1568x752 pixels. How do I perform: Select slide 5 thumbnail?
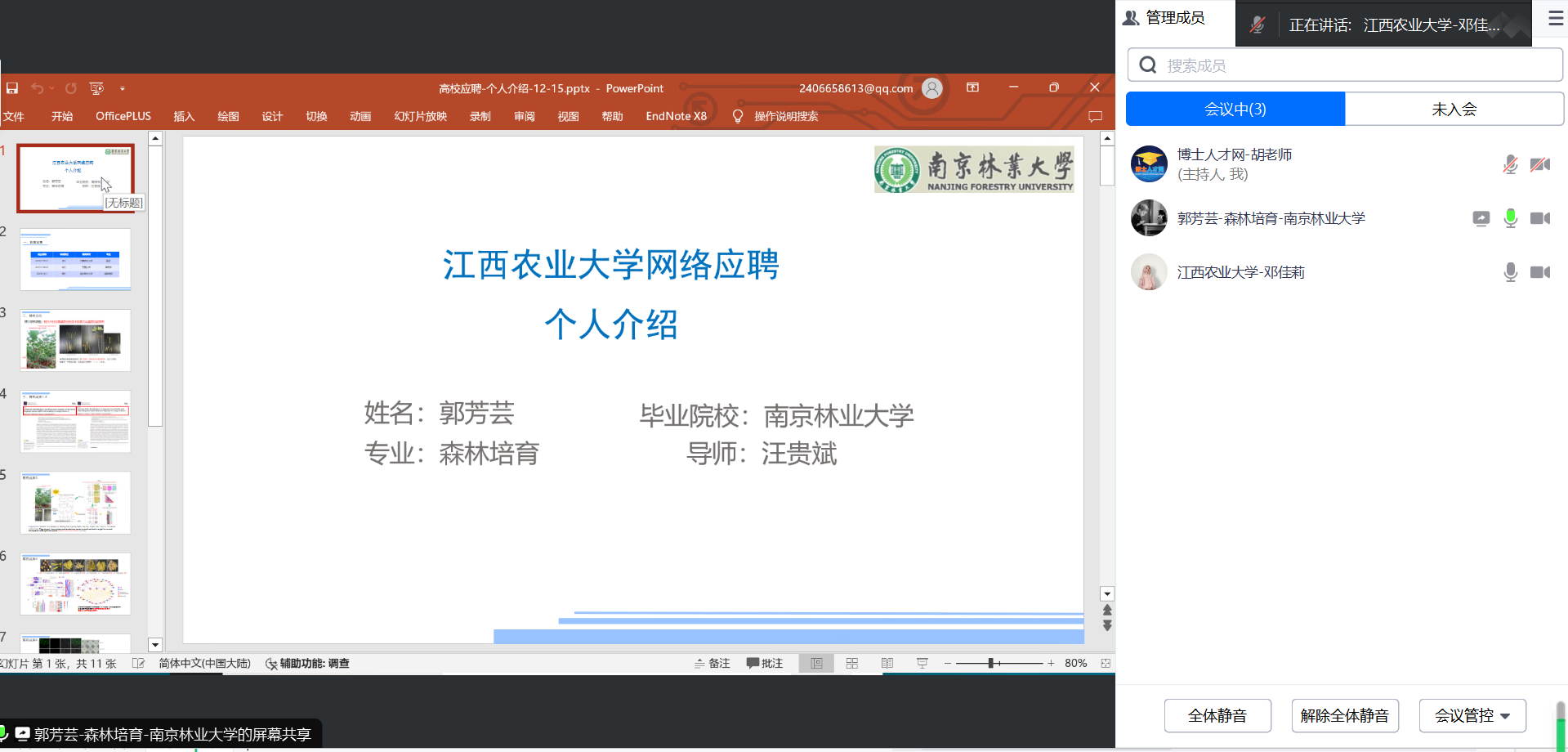pos(75,503)
